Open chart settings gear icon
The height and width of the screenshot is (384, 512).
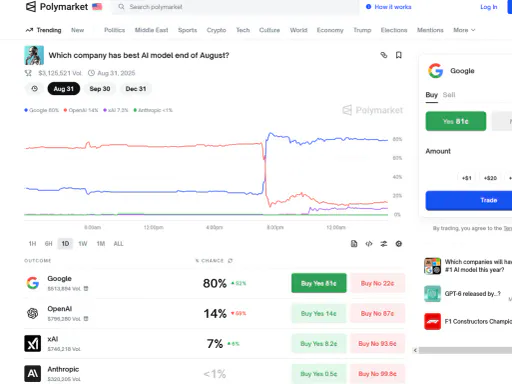coord(398,244)
